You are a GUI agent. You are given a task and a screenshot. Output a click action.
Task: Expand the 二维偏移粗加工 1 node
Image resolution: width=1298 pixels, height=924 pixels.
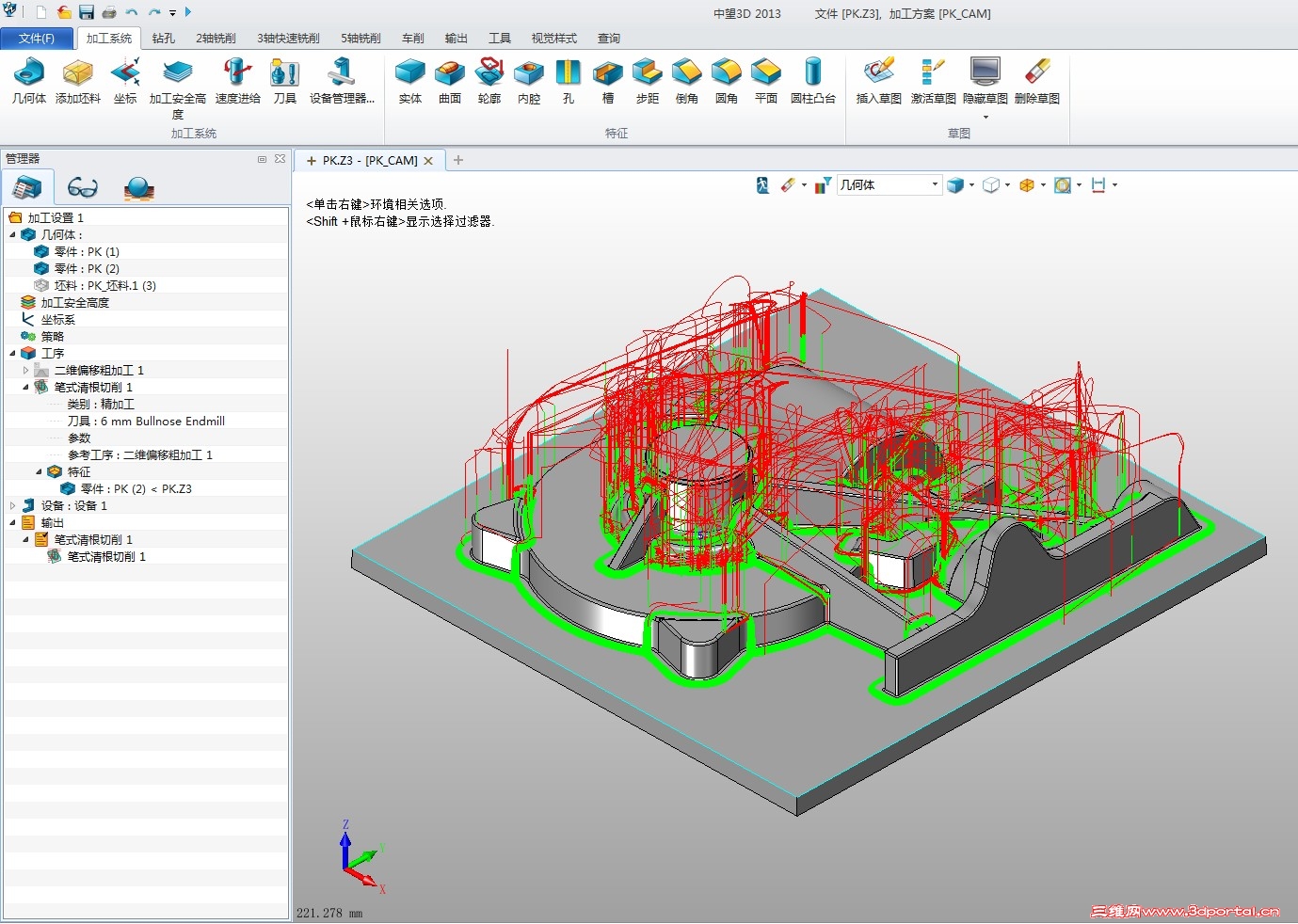pyautogui.click(x=25, y=370)
